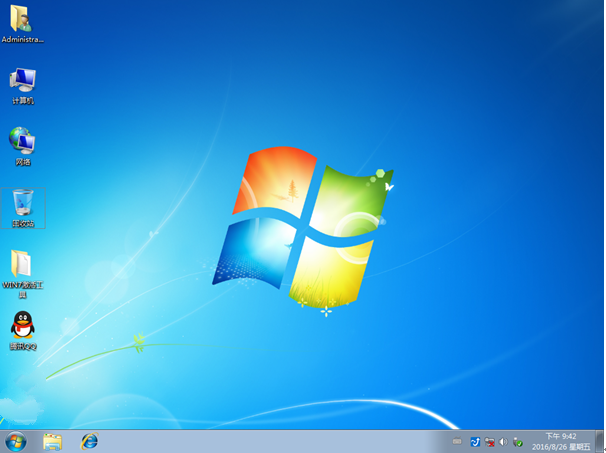Viewport: 606px width, 453px height.
Task: Open the Administrator folder on desktop
Action: click(x=22, y=24)
